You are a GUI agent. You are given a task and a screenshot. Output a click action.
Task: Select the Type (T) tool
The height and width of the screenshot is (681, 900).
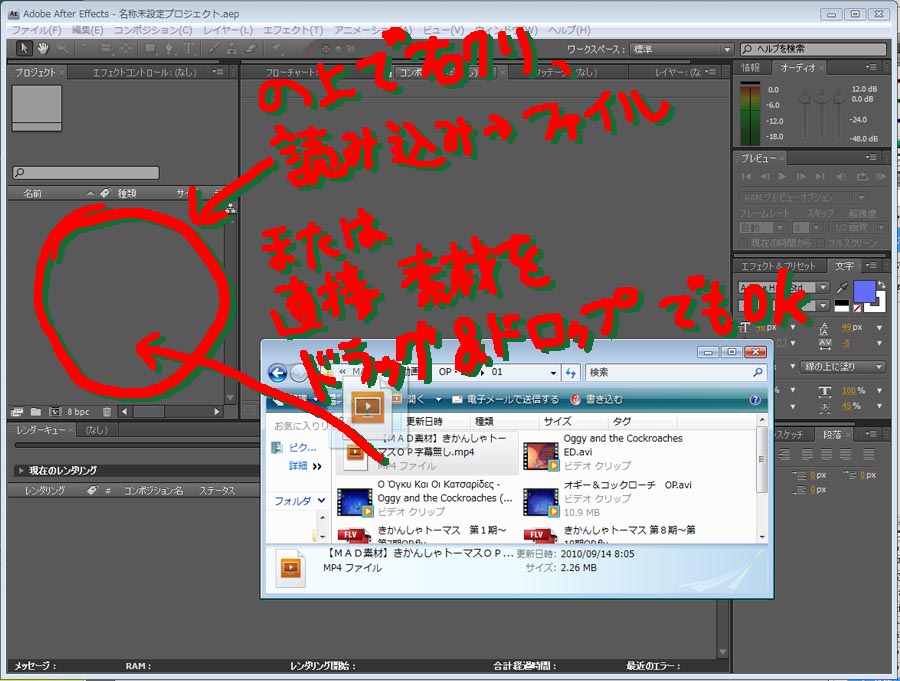tap(189, 49)
